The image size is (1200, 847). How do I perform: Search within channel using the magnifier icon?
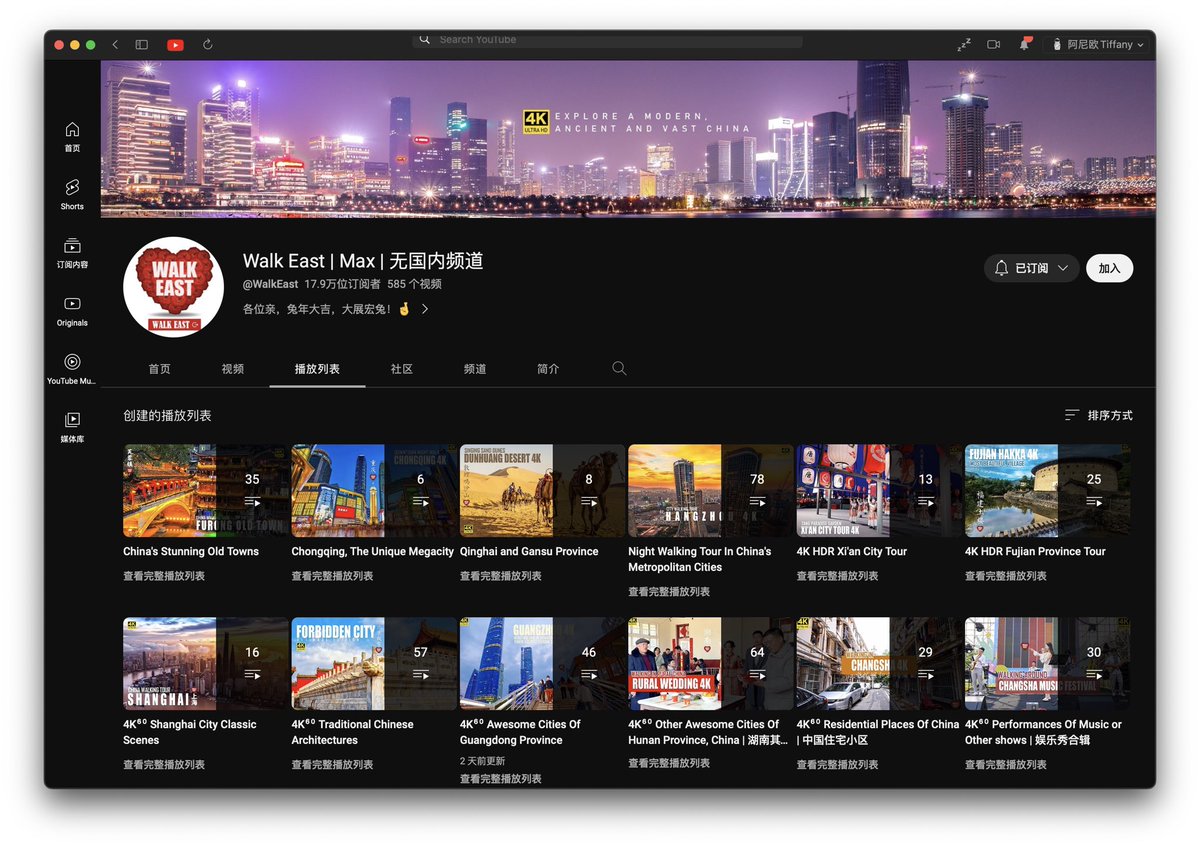coord(619,369)
